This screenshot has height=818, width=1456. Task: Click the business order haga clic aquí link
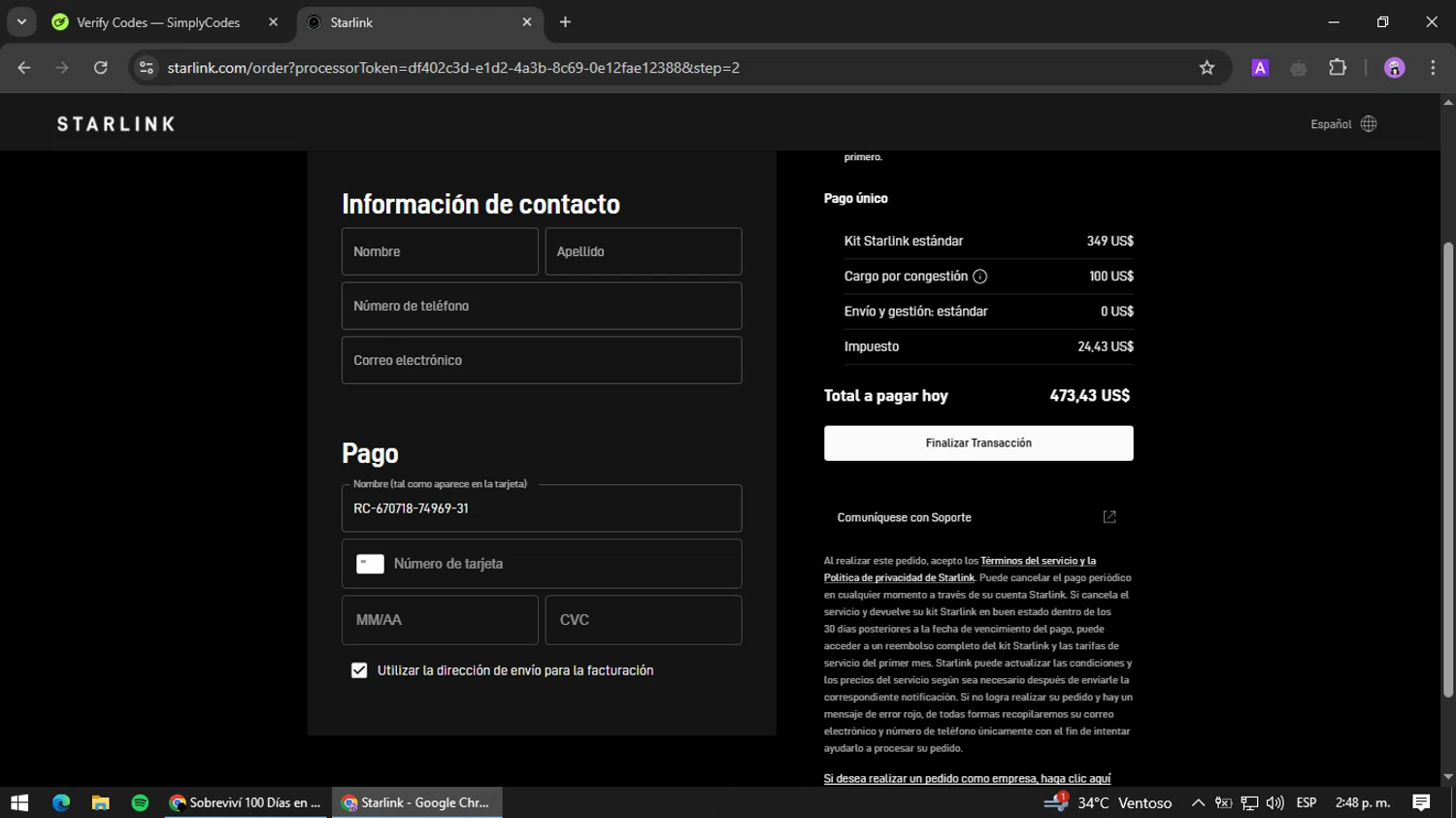967,778
